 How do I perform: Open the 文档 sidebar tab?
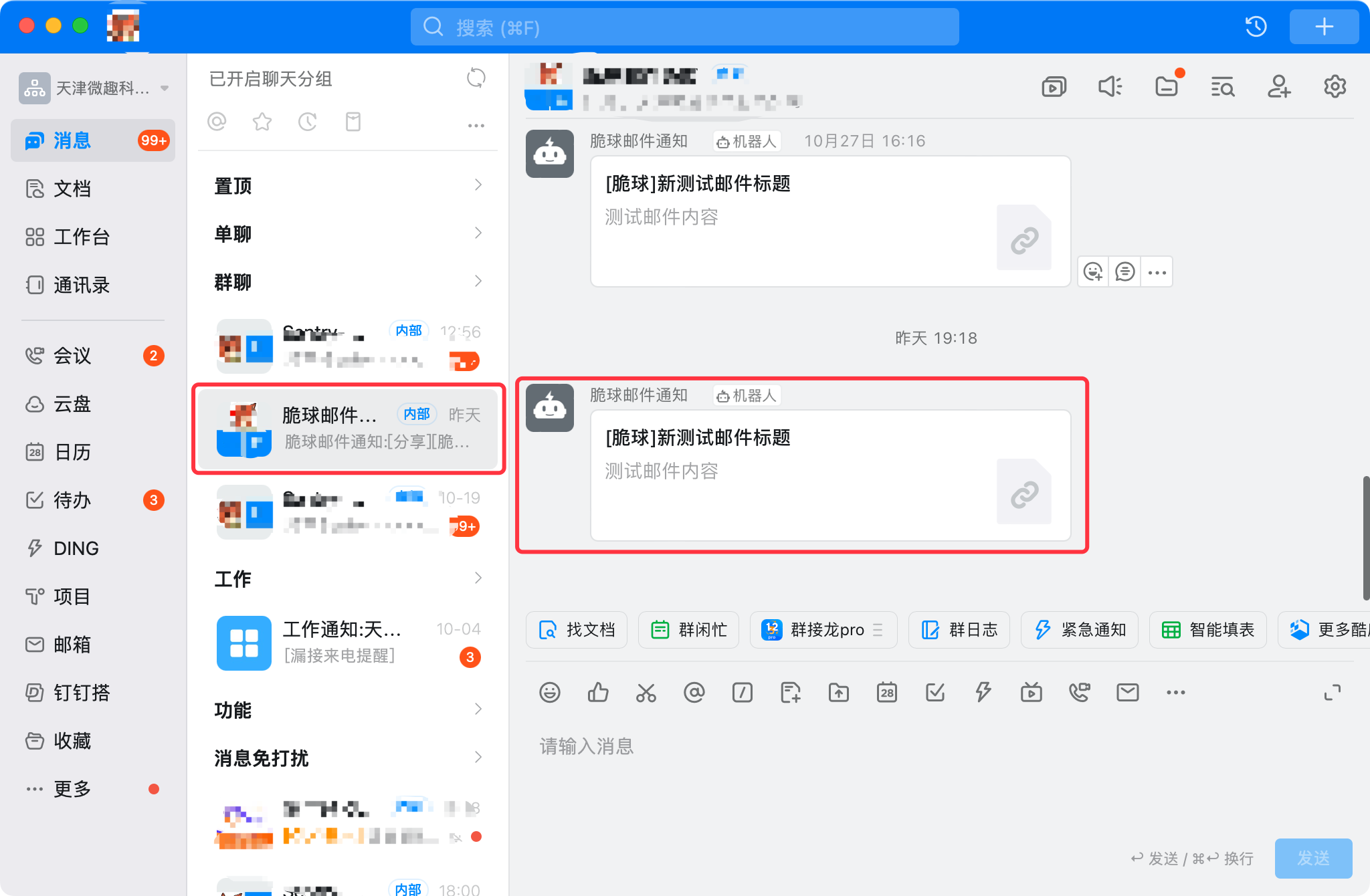pos(93,189)
